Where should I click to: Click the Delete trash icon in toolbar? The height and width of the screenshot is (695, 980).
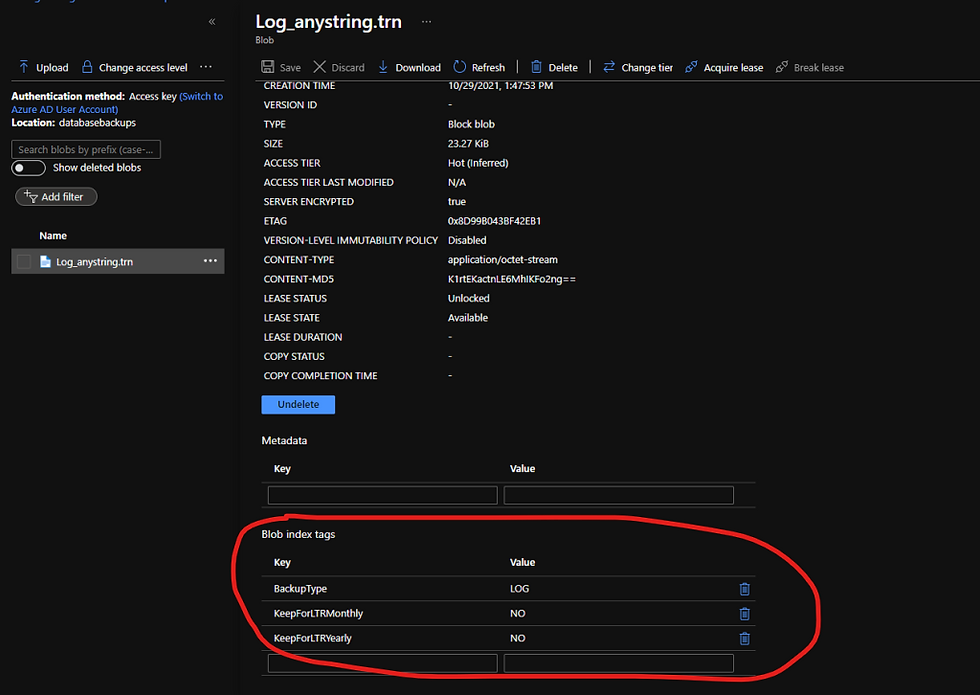(x=536, y=67)
